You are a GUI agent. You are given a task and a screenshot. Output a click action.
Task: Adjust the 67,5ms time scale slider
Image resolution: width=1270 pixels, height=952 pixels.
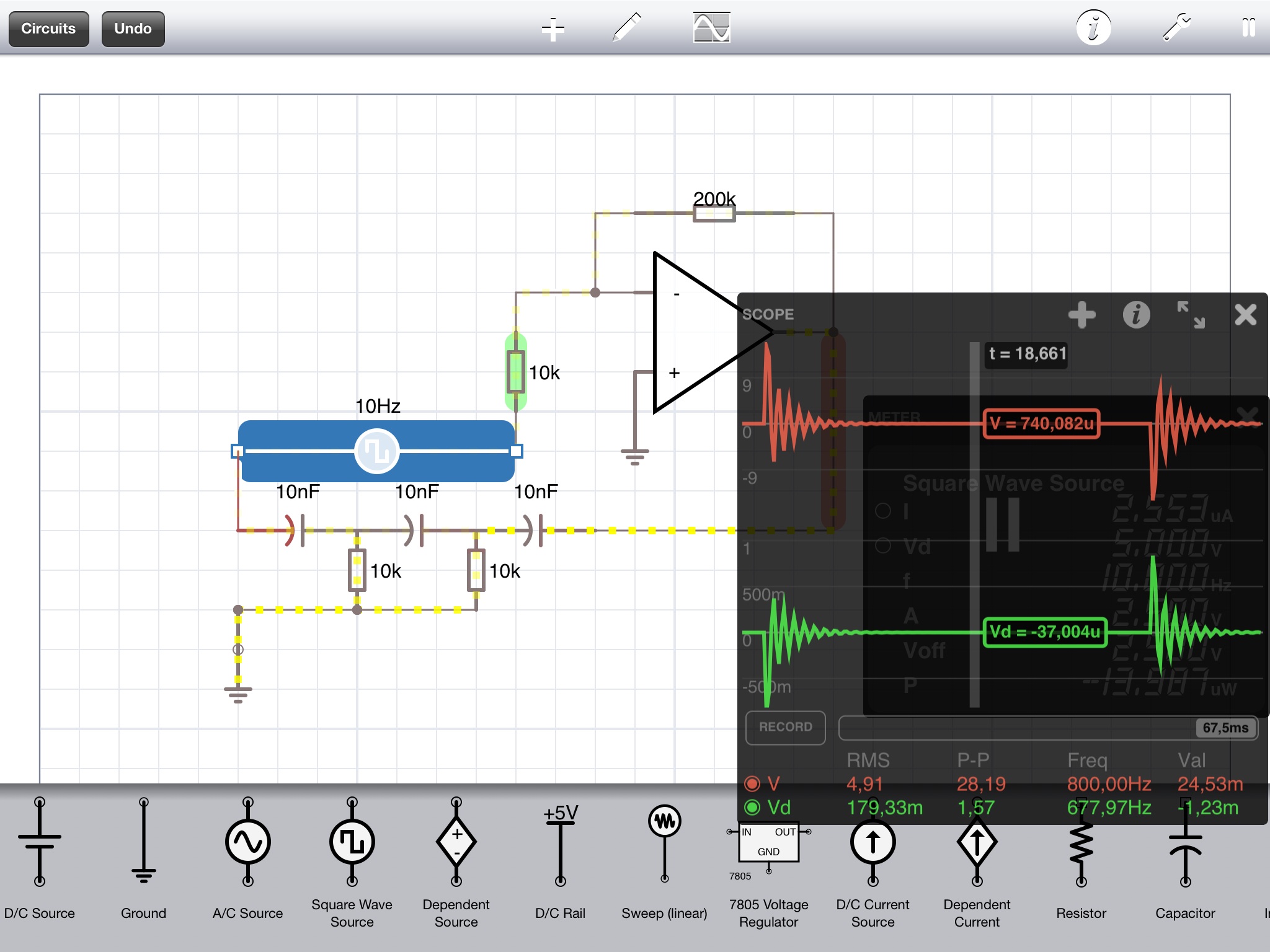pos(1048,728)
